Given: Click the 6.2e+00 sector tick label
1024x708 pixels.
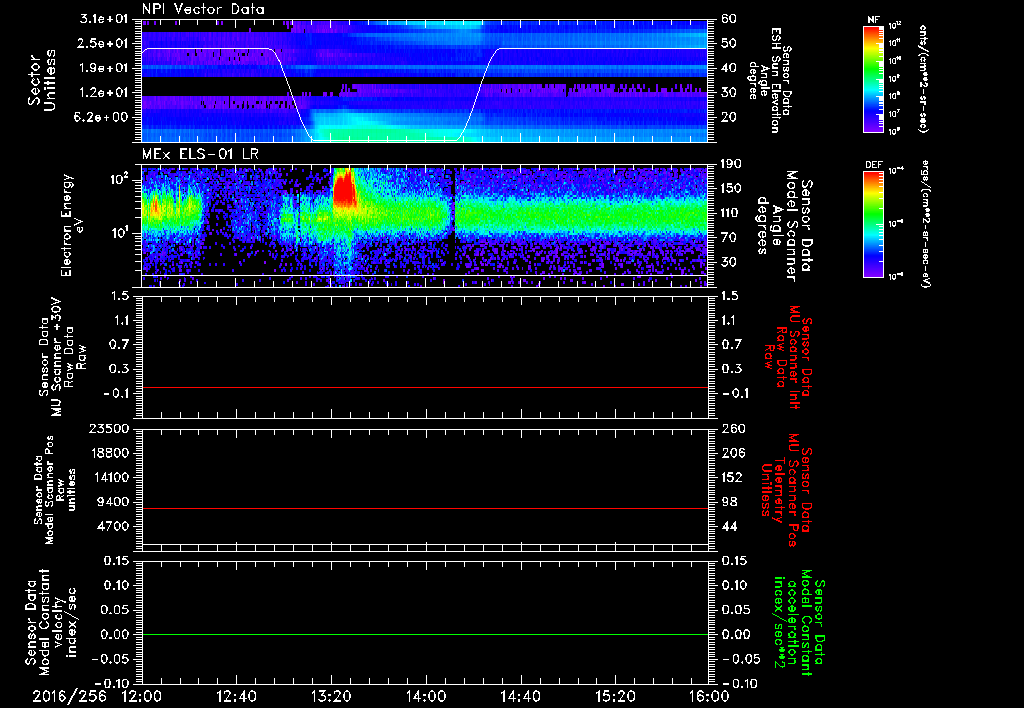Looking at the screenshot, I should pyautogui.click(x=103, y=118).
